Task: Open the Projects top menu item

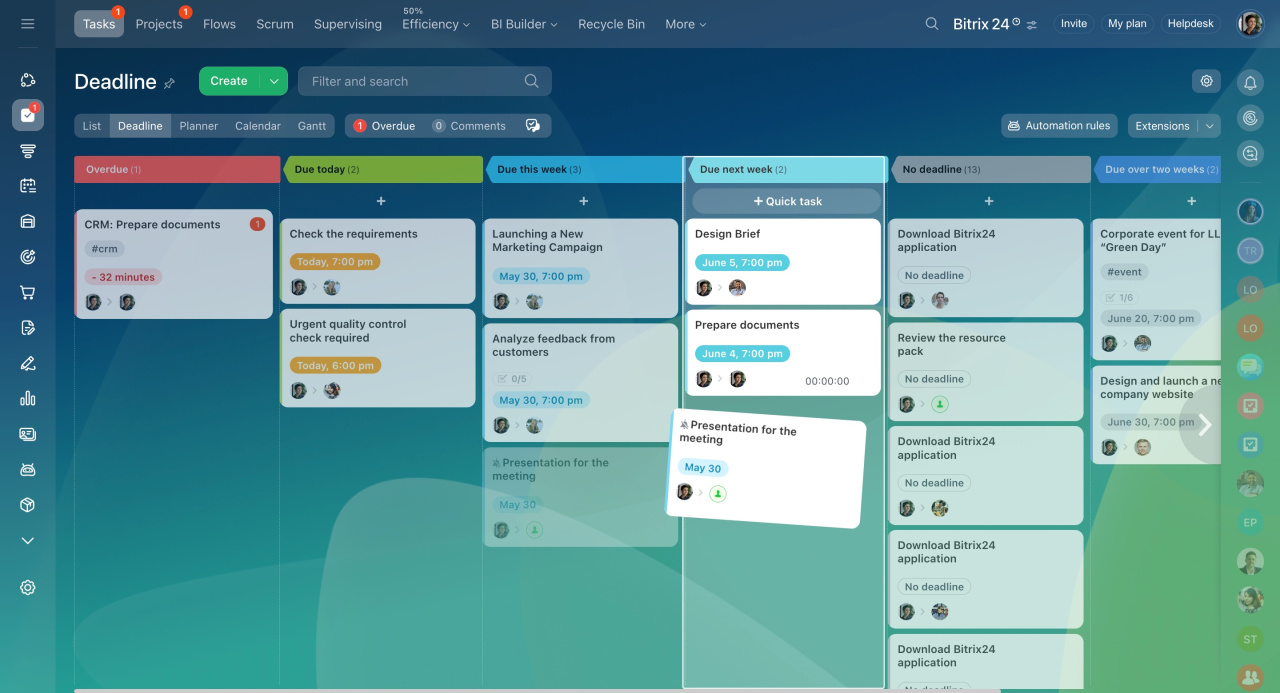Action: (x=159, y=24)
